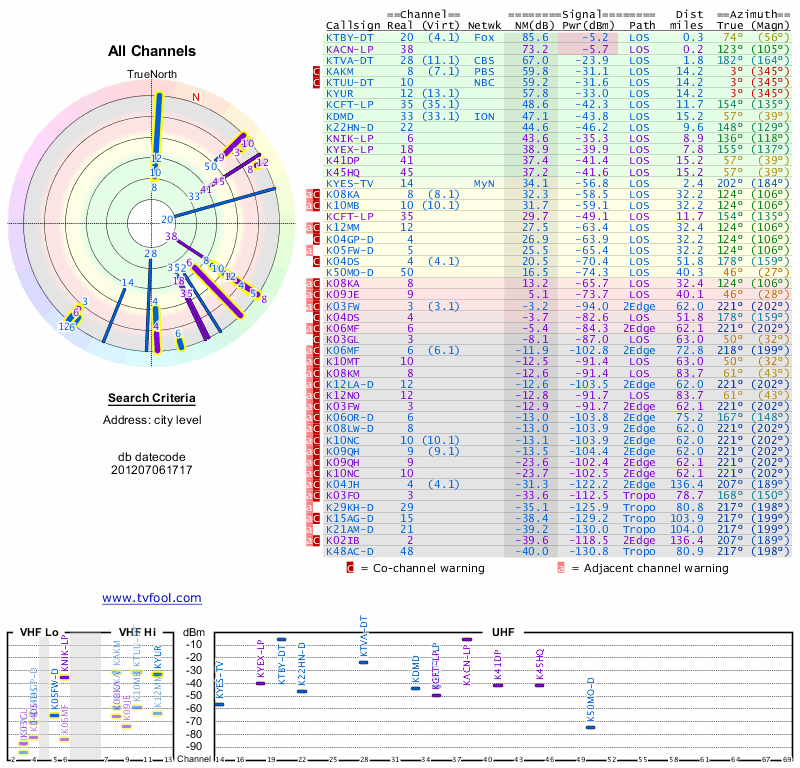The image size is (800, 768).
Task: Click the MyN network cell
Action: [484, 183]
